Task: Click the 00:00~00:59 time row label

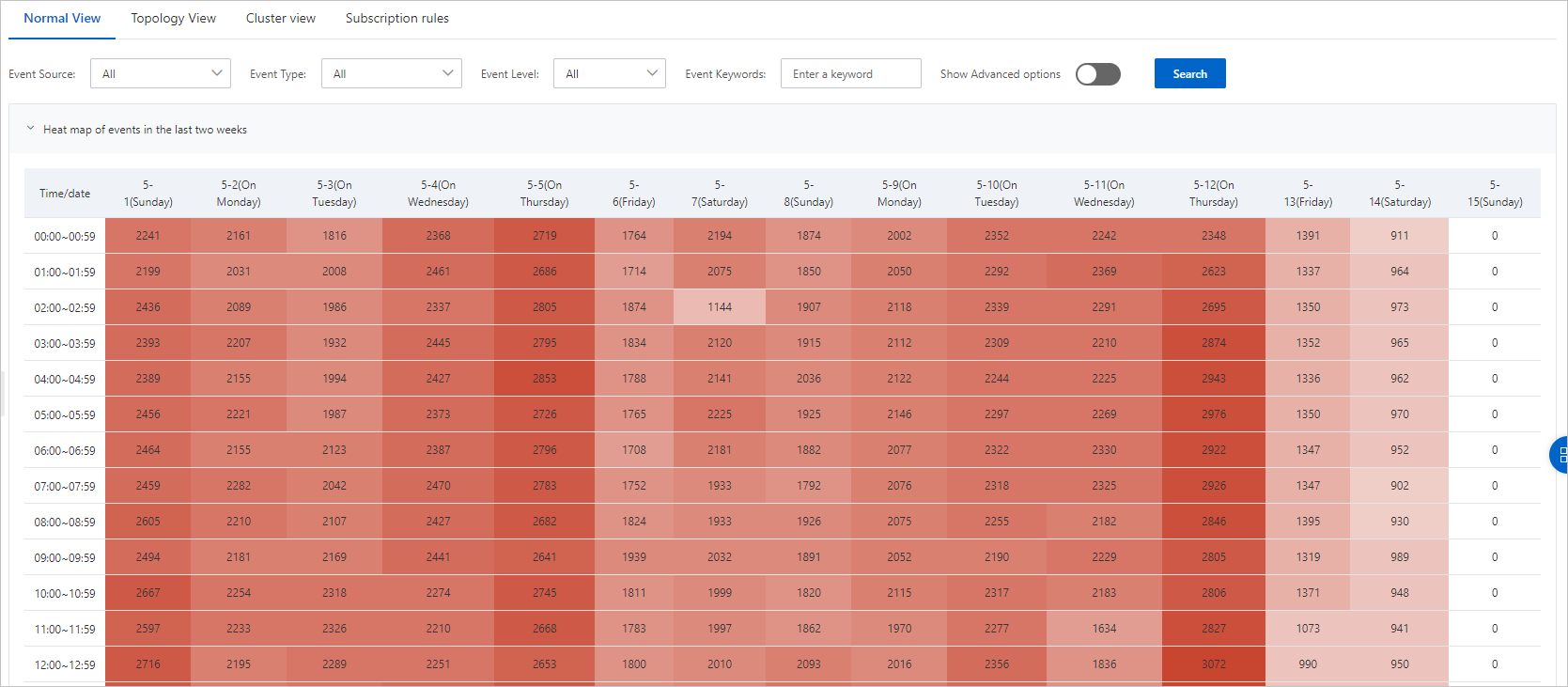Action: [x=65, y=236]
